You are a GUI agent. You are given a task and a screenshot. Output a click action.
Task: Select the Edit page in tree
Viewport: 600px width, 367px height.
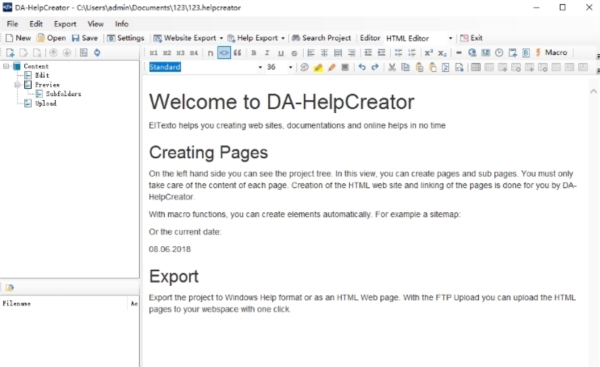[x=42, y=75]
